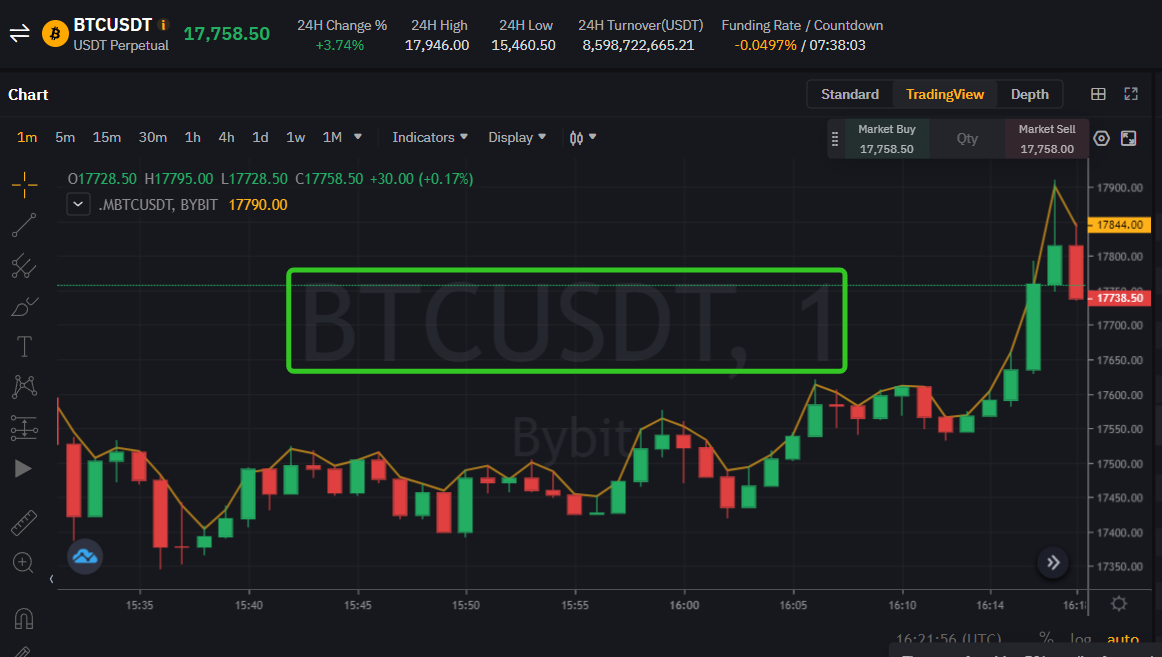Select the text annotation tool
Viewport: 1162px width, 657px height.
24,347
